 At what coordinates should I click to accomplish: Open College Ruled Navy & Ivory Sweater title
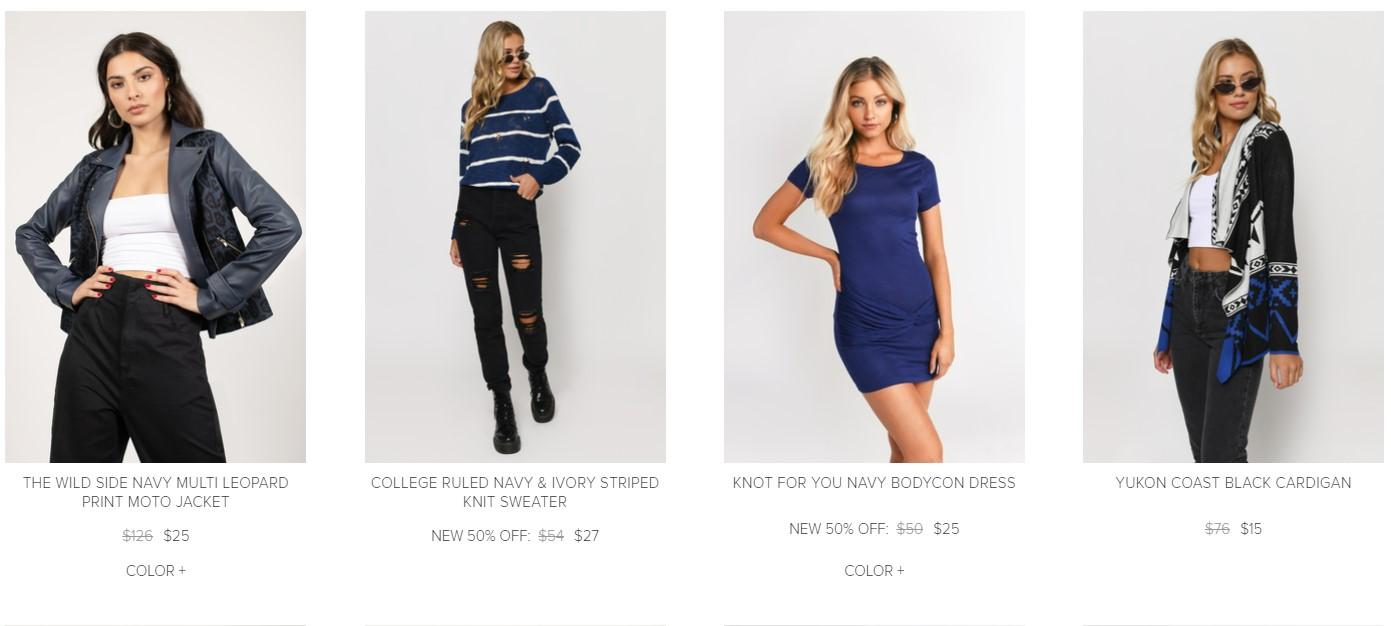click(x=515, y=492)
